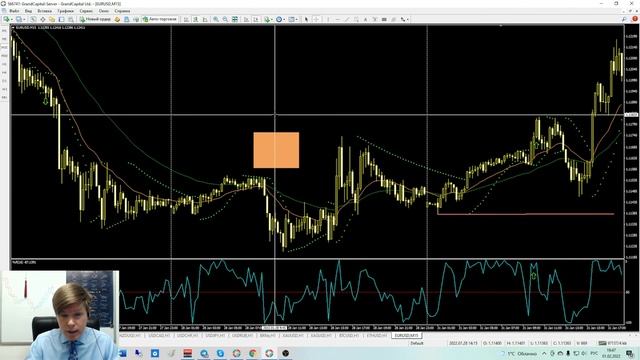Tile chart windows with the grid icon
This screenshot has height=360, width=640.
pos(235,19)
